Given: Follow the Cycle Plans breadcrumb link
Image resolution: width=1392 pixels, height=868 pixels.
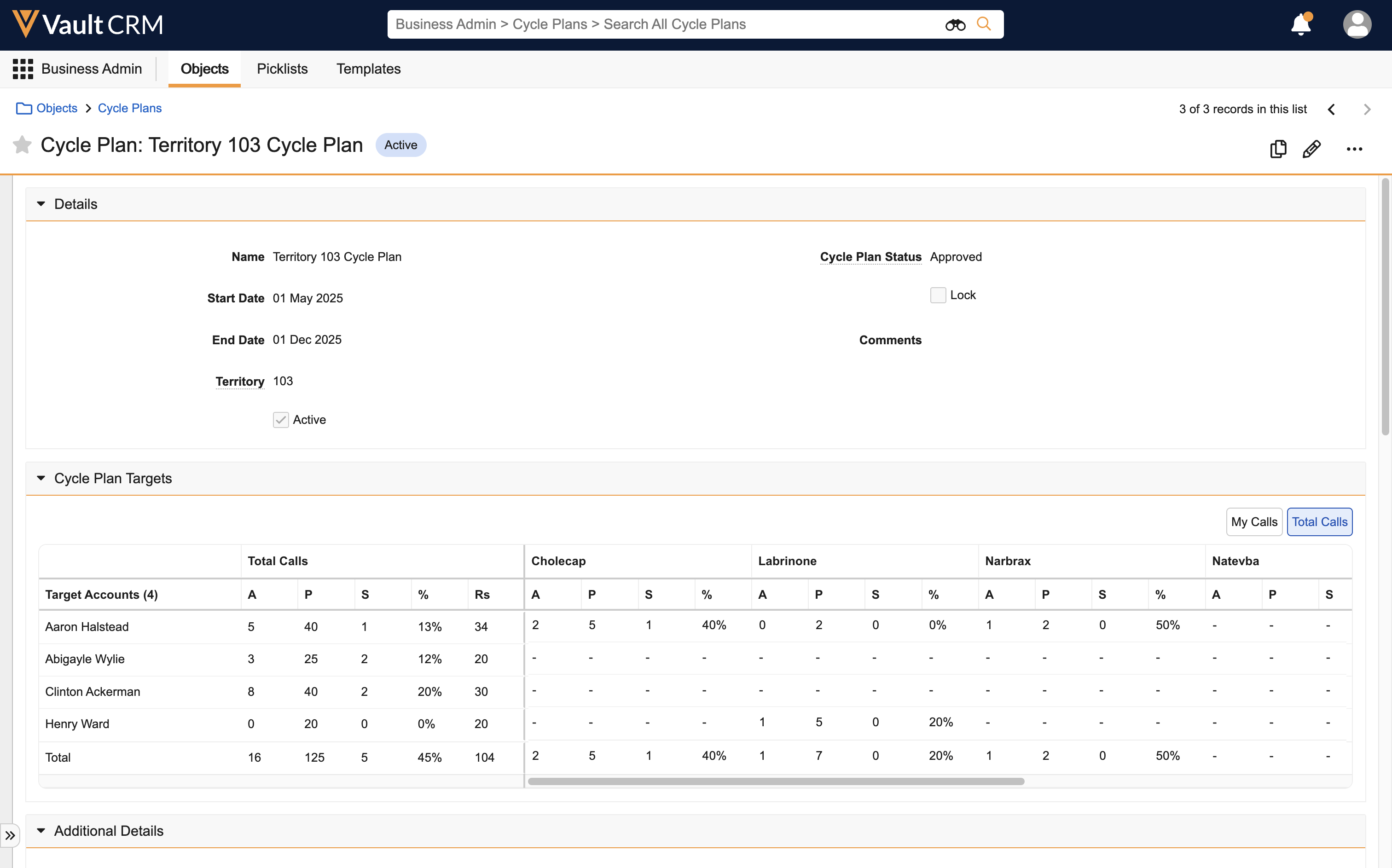Looking at the screenshot, I should [x=130, y=109].
